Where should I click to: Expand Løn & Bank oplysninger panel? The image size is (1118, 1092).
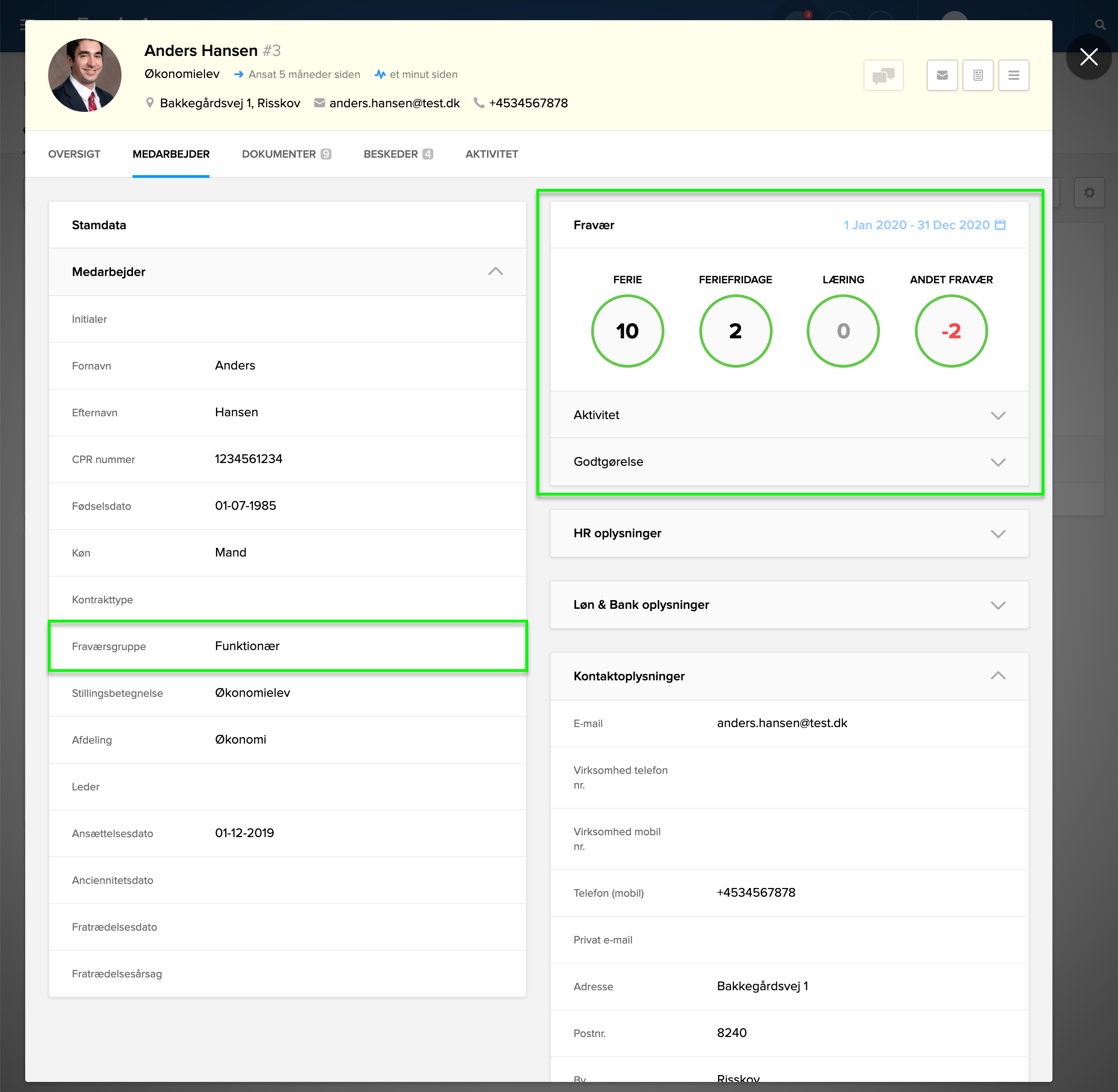point(997,605)
